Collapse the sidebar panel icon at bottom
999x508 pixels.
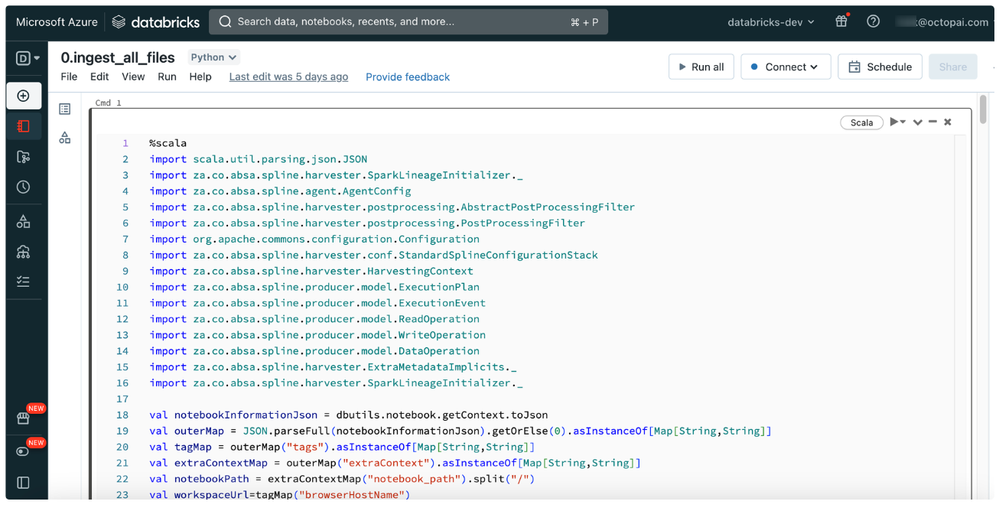[23, 483]
